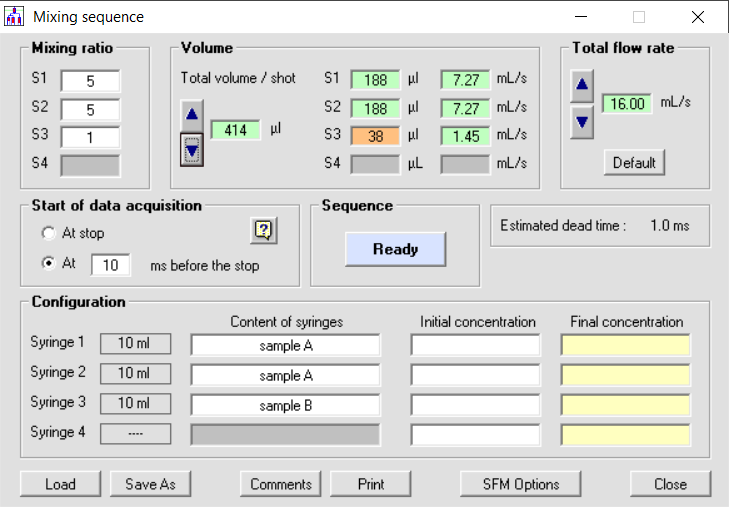Click the S3 flow rate 1.45 field

tap(465, 136)
